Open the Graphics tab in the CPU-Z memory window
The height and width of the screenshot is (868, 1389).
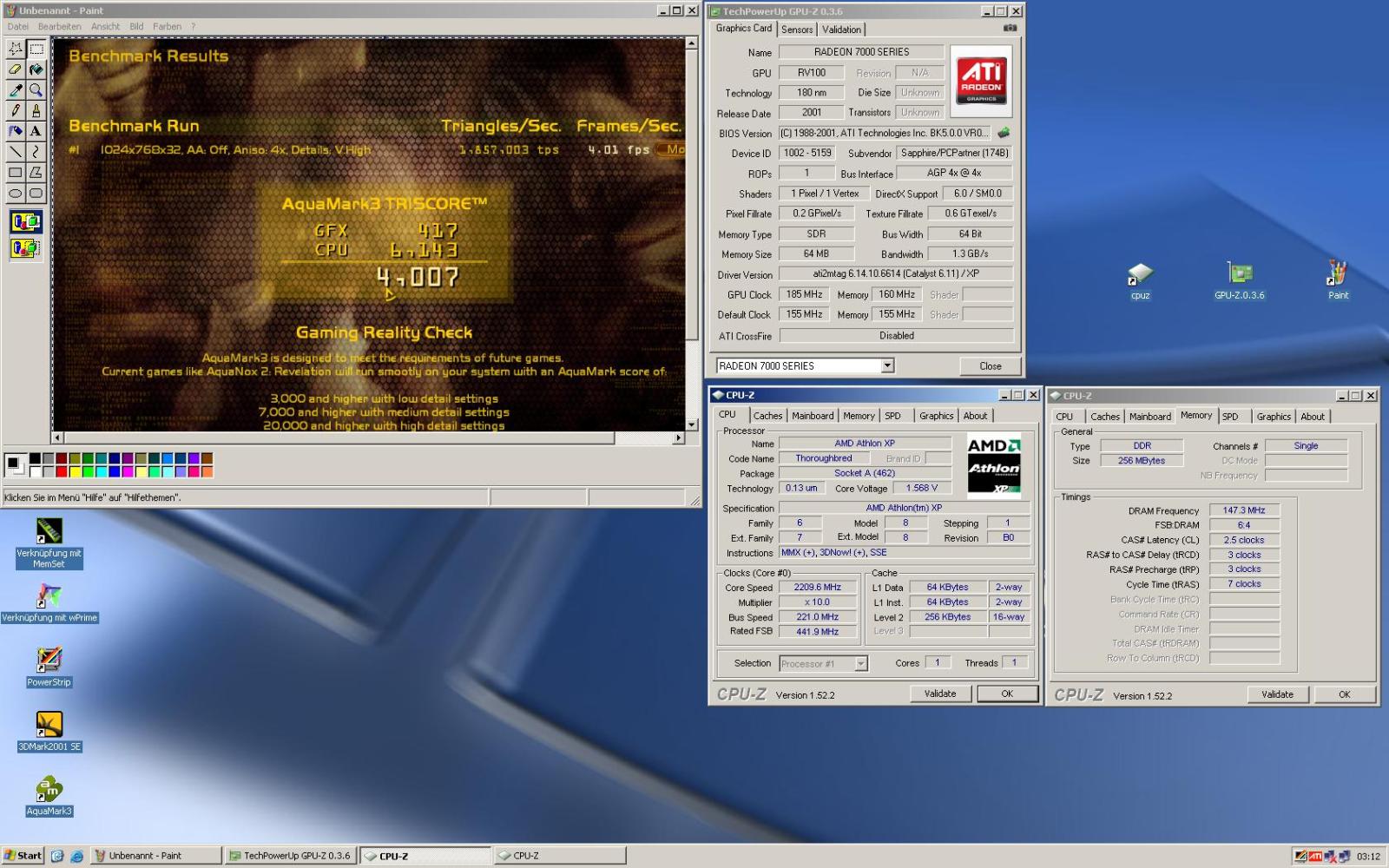(x=1274, y=417)
